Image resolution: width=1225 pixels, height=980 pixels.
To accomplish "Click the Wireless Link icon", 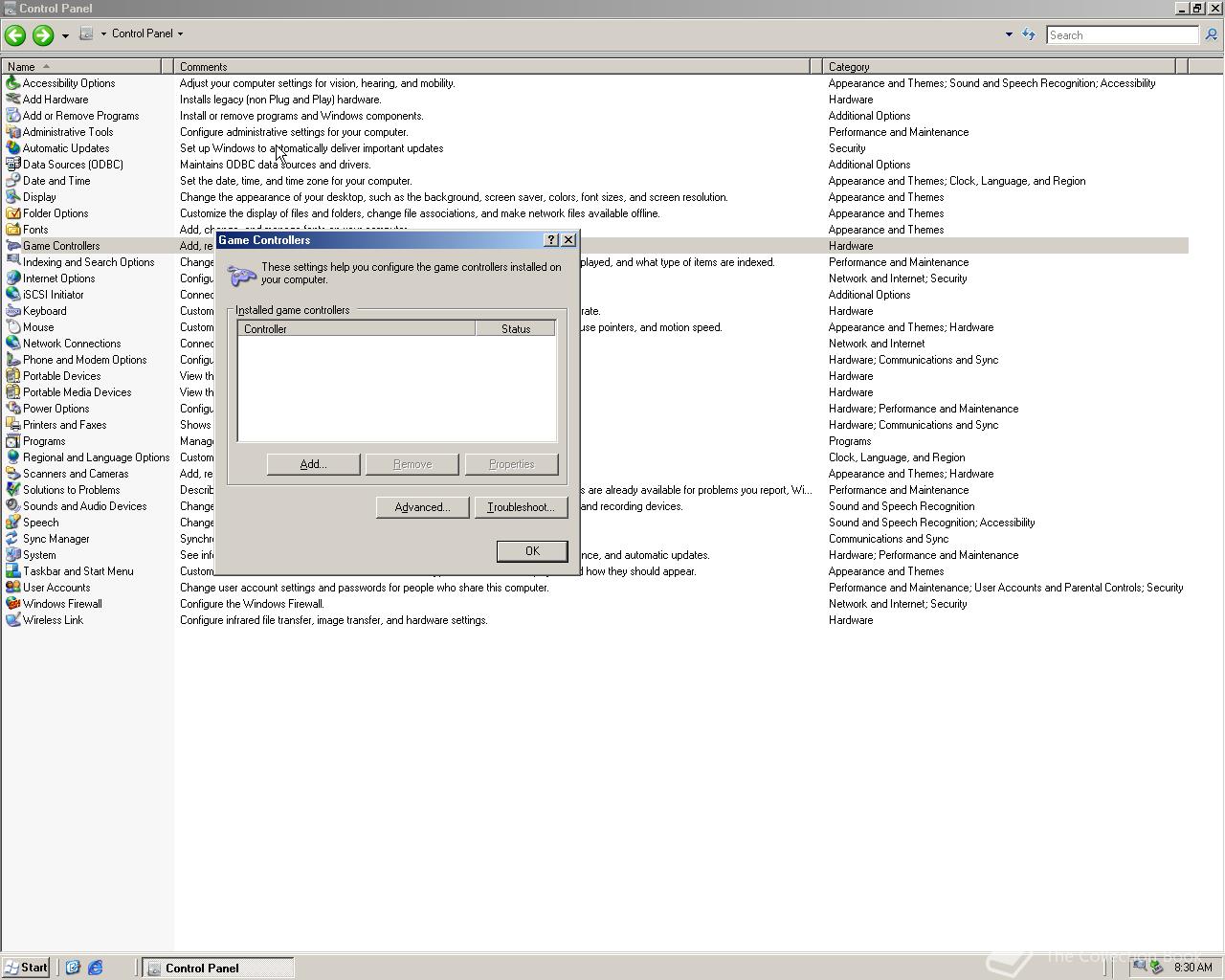I will point(12,620).
